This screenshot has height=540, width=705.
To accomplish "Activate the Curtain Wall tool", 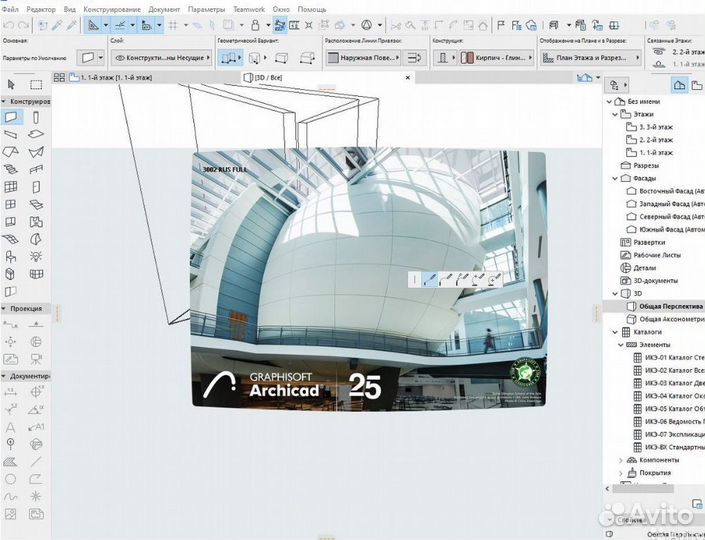I will (x=11, y=187).
